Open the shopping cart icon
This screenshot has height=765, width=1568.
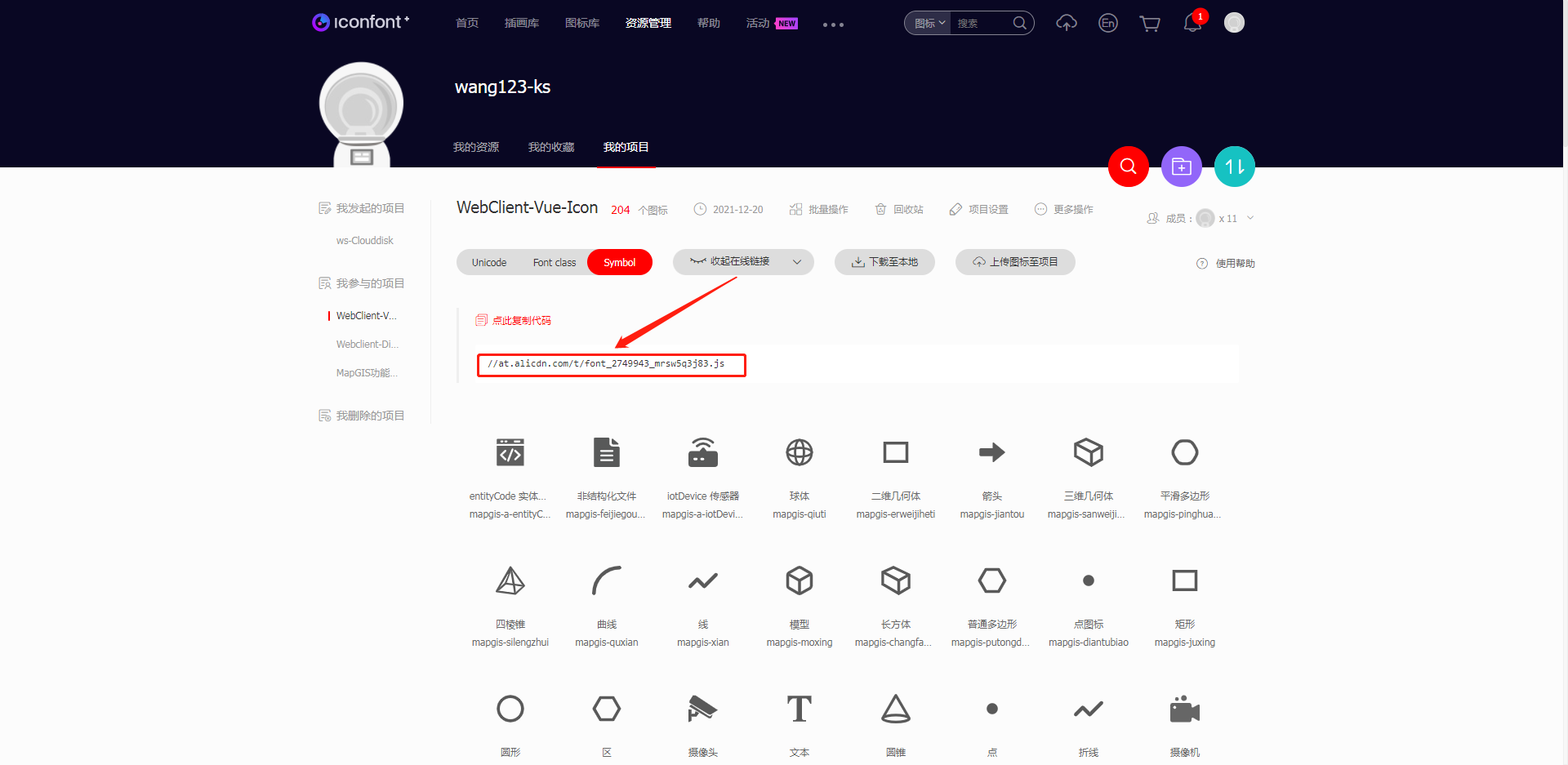tap(1150, 24)
